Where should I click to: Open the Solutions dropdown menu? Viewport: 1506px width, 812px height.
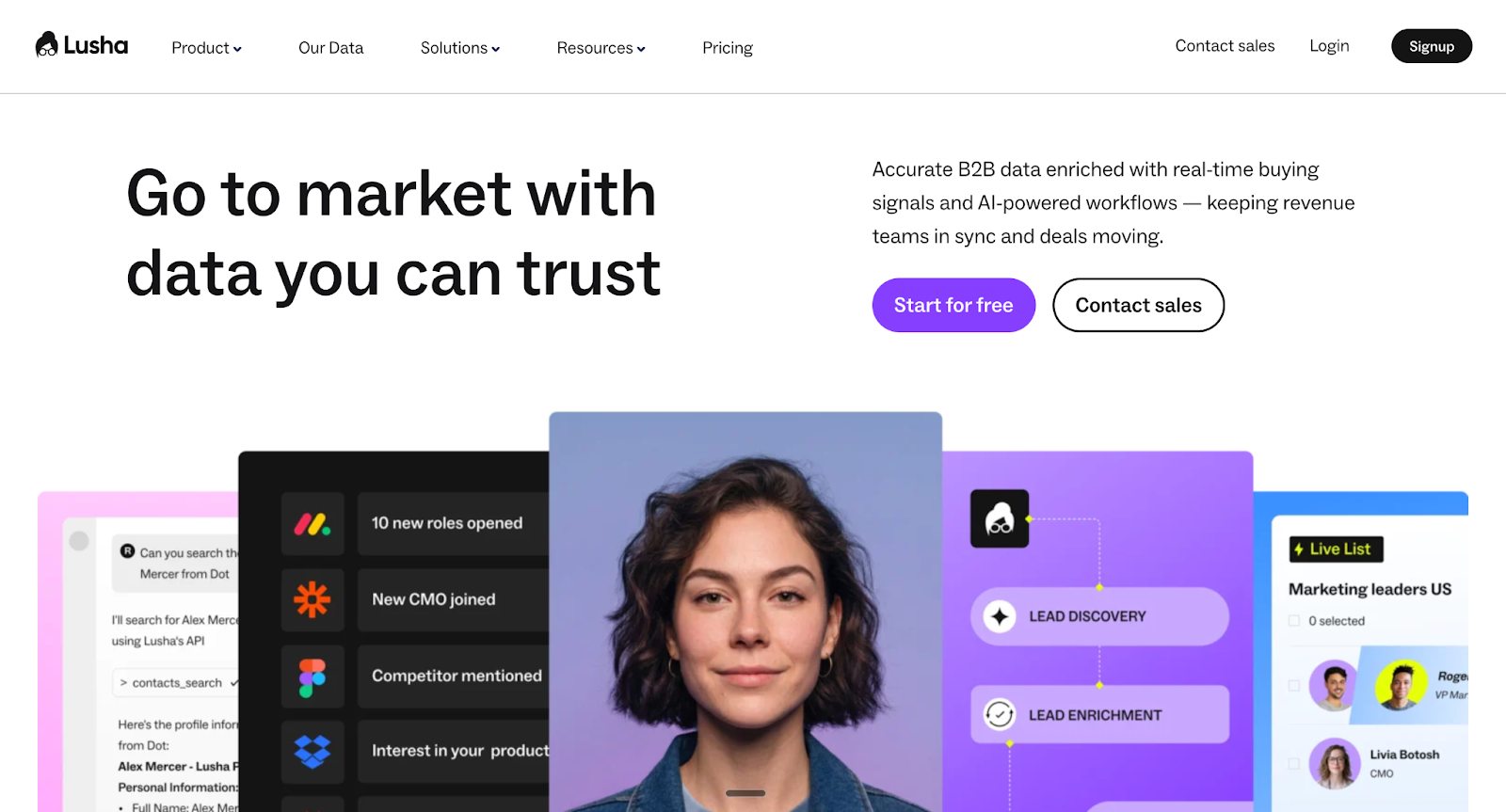[460, 48]
